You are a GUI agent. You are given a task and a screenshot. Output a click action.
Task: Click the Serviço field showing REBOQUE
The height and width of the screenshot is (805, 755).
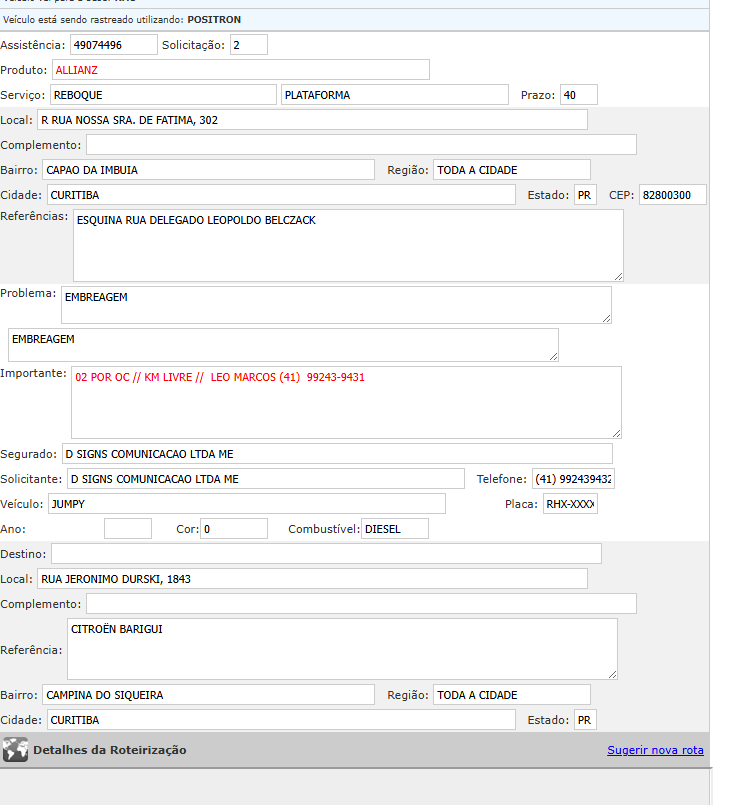click(x=163, y=95)
